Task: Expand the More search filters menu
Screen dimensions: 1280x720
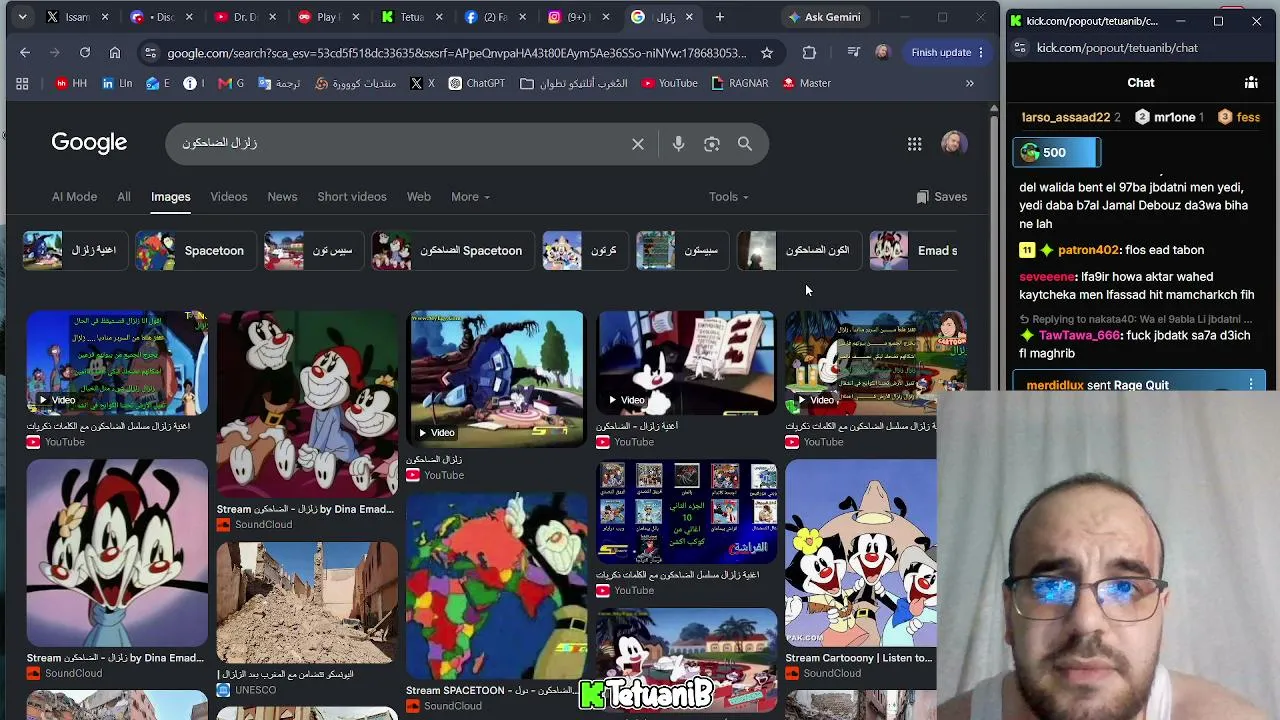Action: (470, 197)
